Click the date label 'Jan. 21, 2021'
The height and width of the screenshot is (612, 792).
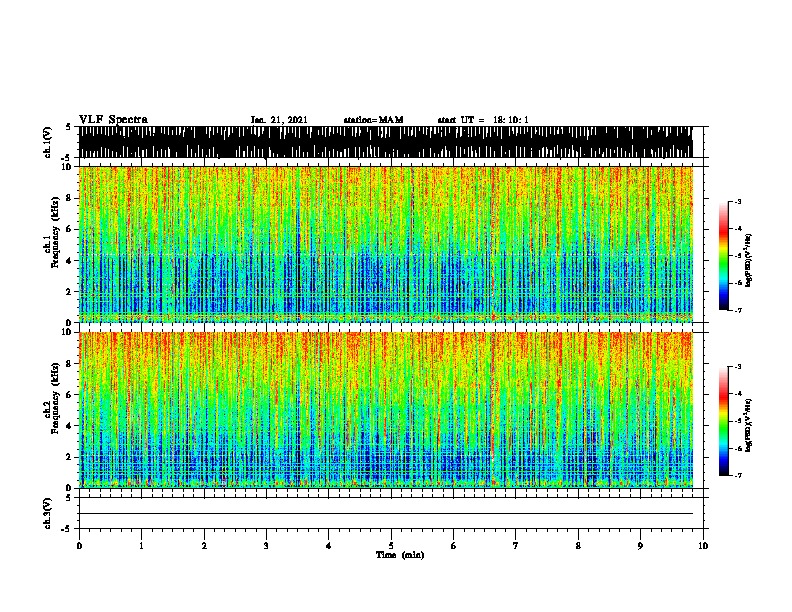279,120
